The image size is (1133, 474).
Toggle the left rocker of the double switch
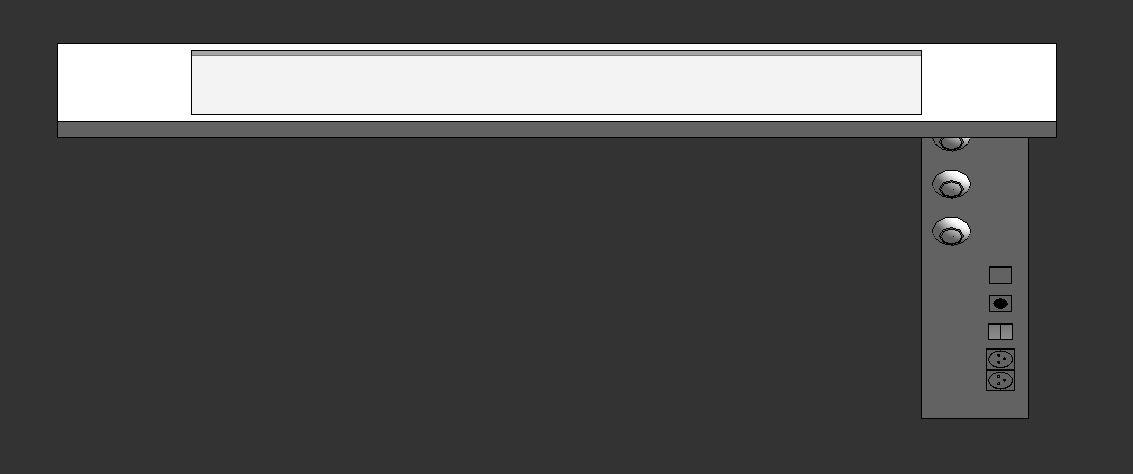pyautogui.click(x=994, y=332)
